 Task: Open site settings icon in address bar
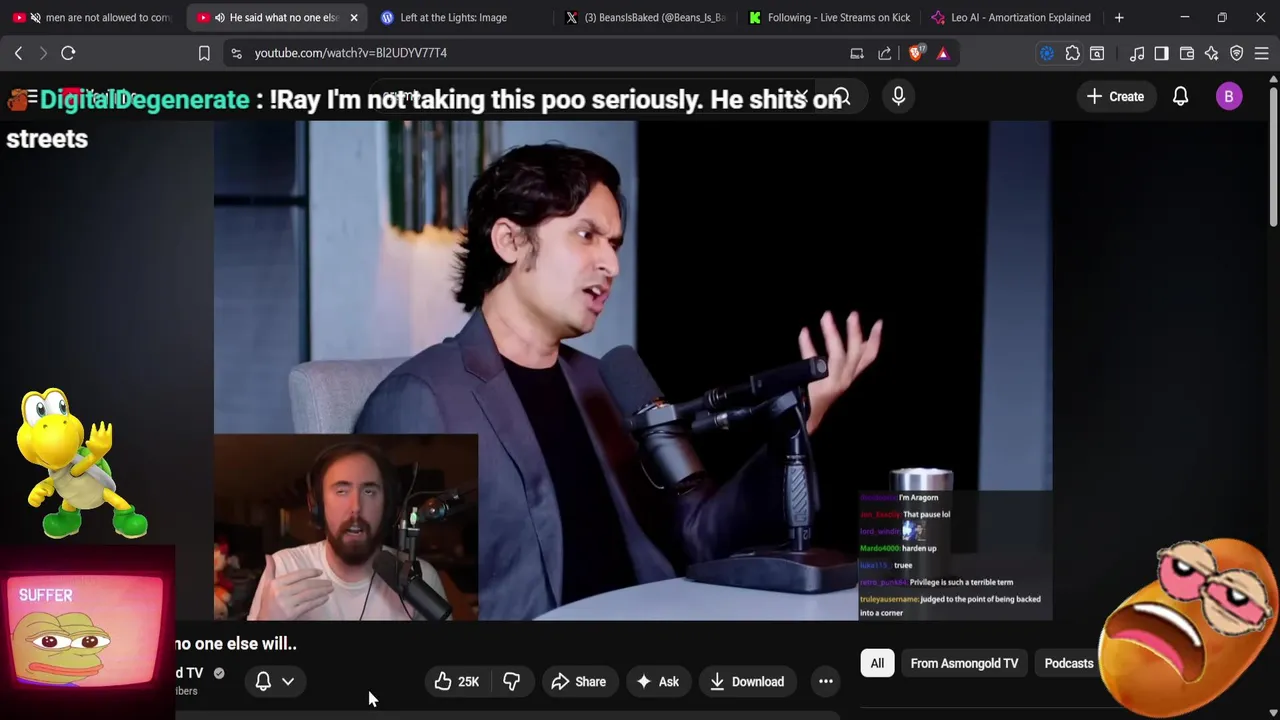[236, 53]
